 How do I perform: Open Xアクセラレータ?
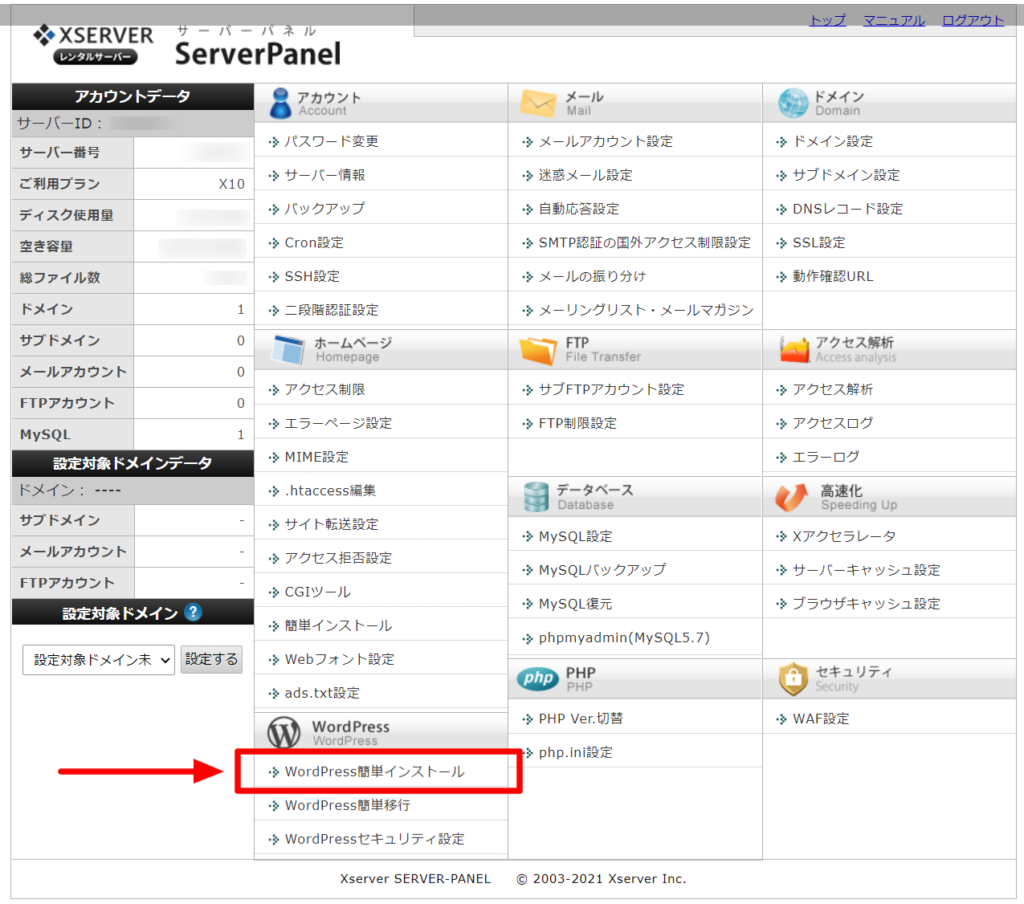click(844, 536)
